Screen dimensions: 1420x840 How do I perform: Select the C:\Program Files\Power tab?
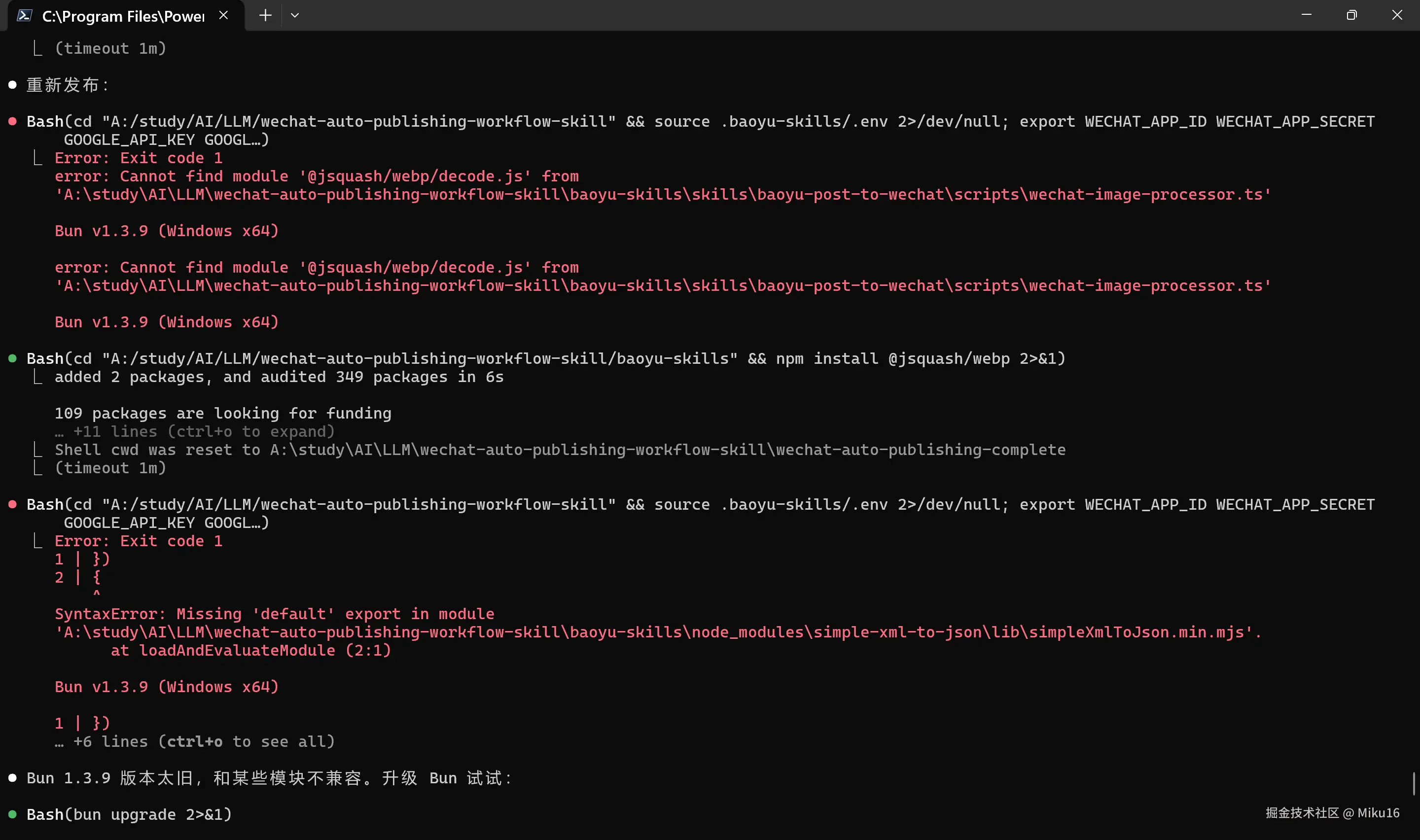pyautogui.click(x=123, y=16)
